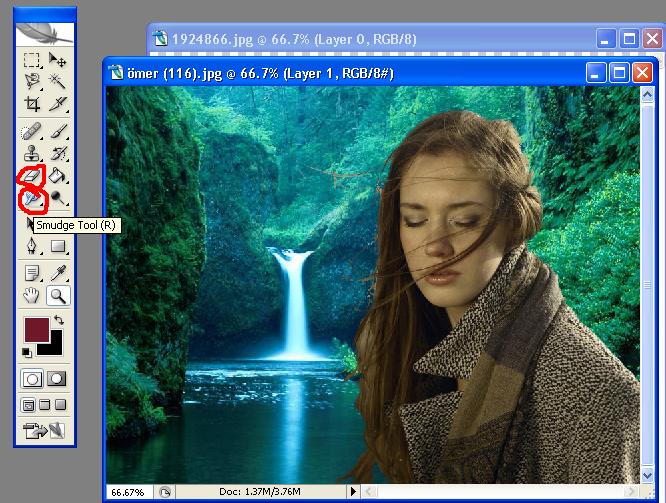Select the Rectangular Marquee tool
The image size is (666, 503).
tap(32, 60)
